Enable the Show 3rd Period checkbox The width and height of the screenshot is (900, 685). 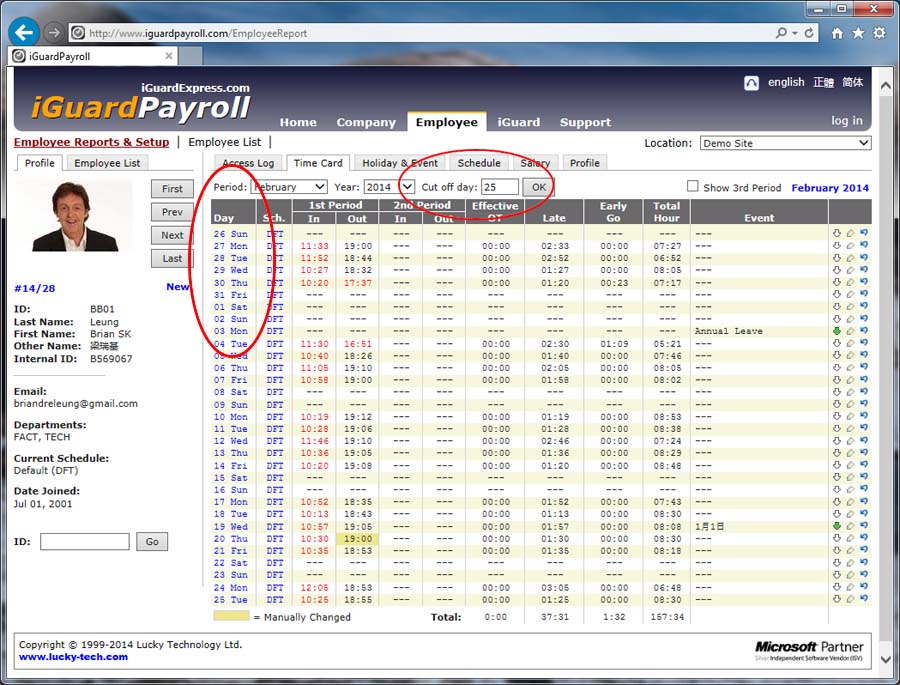693,186
